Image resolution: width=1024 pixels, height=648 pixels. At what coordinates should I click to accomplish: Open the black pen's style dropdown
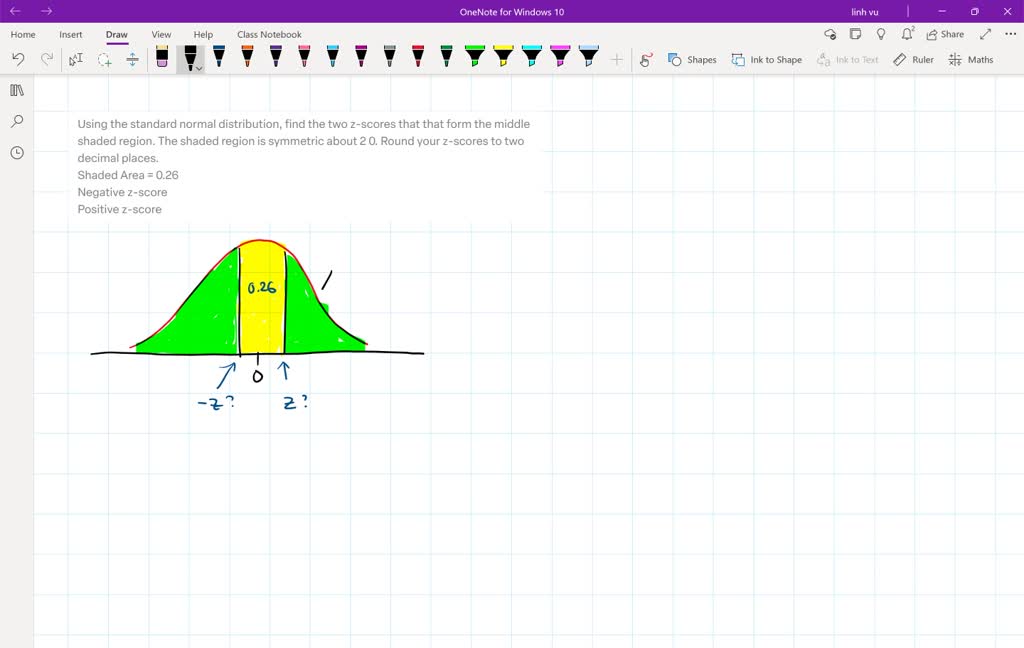click(198, 68)
